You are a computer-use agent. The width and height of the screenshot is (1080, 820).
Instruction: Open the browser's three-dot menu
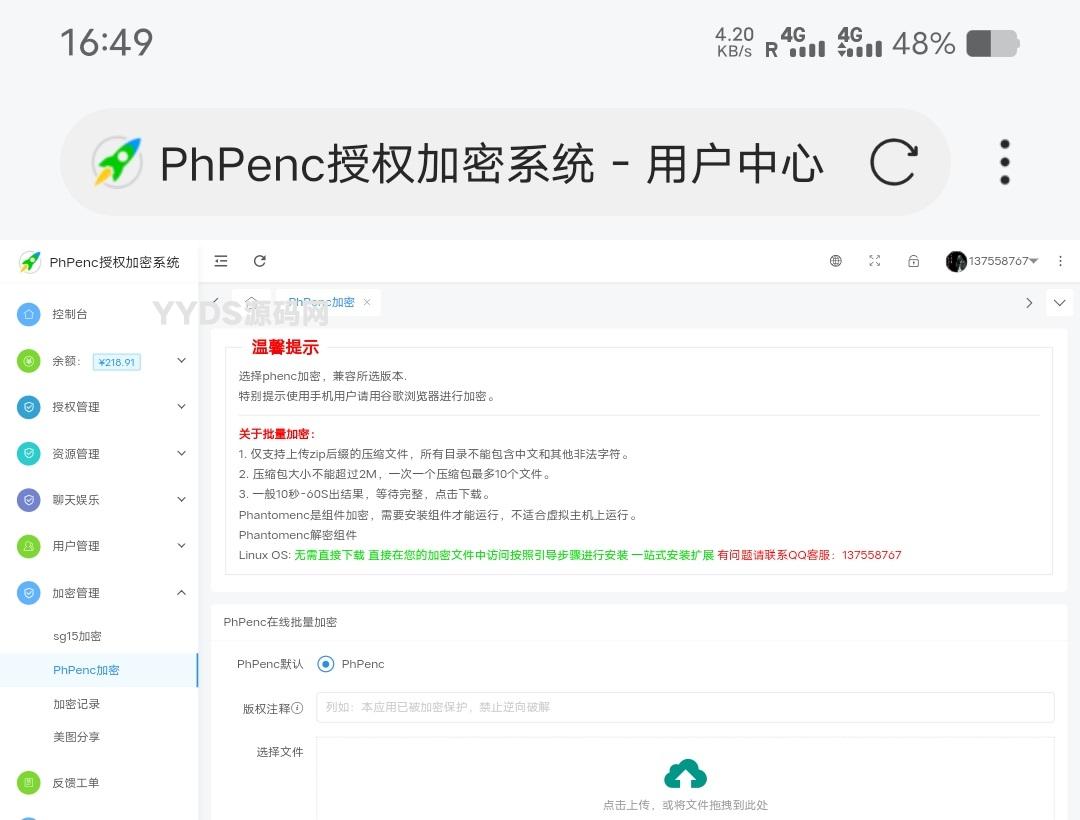[x=1004, y=162]
